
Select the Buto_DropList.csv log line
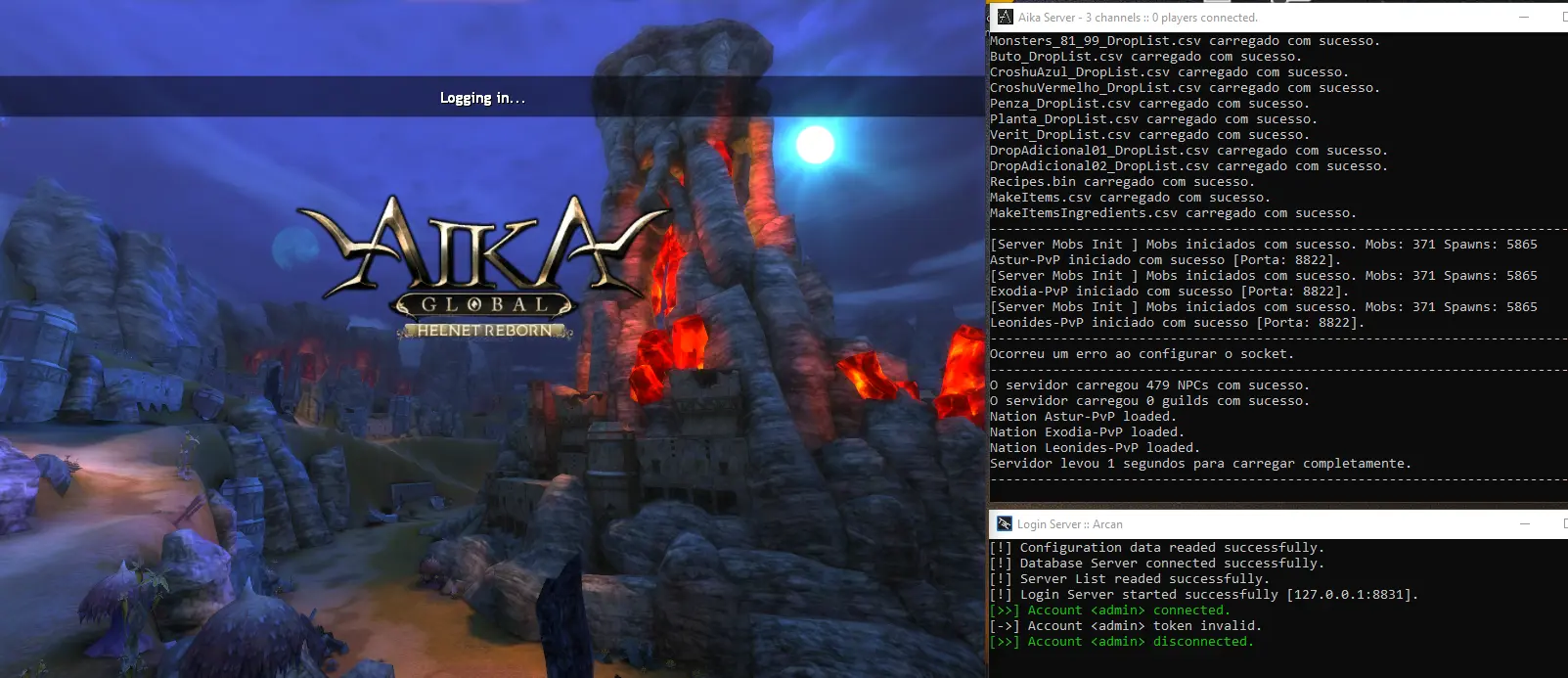[x=1146, y=57]
